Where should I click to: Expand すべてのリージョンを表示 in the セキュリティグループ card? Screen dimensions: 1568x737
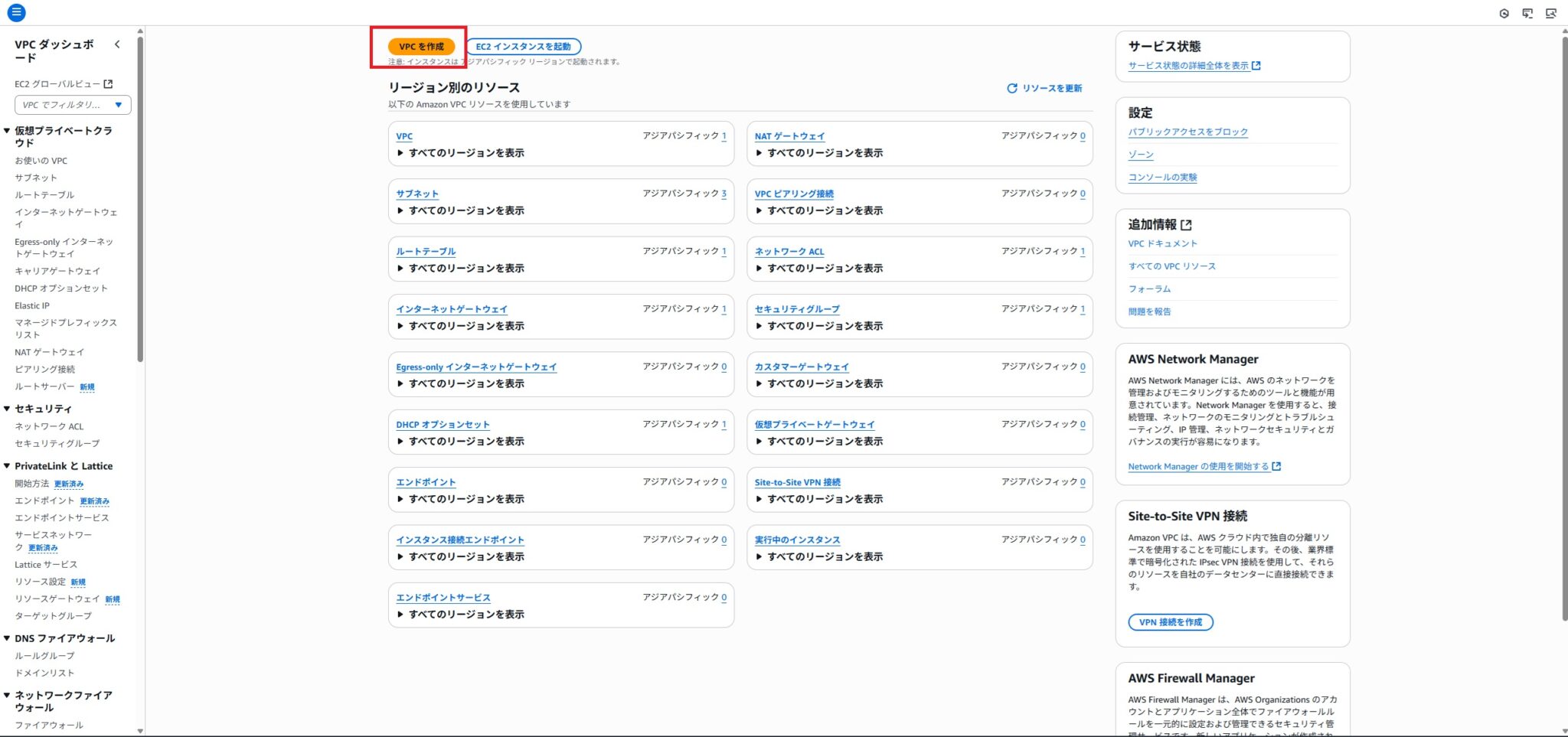click(x=819, y=326)
